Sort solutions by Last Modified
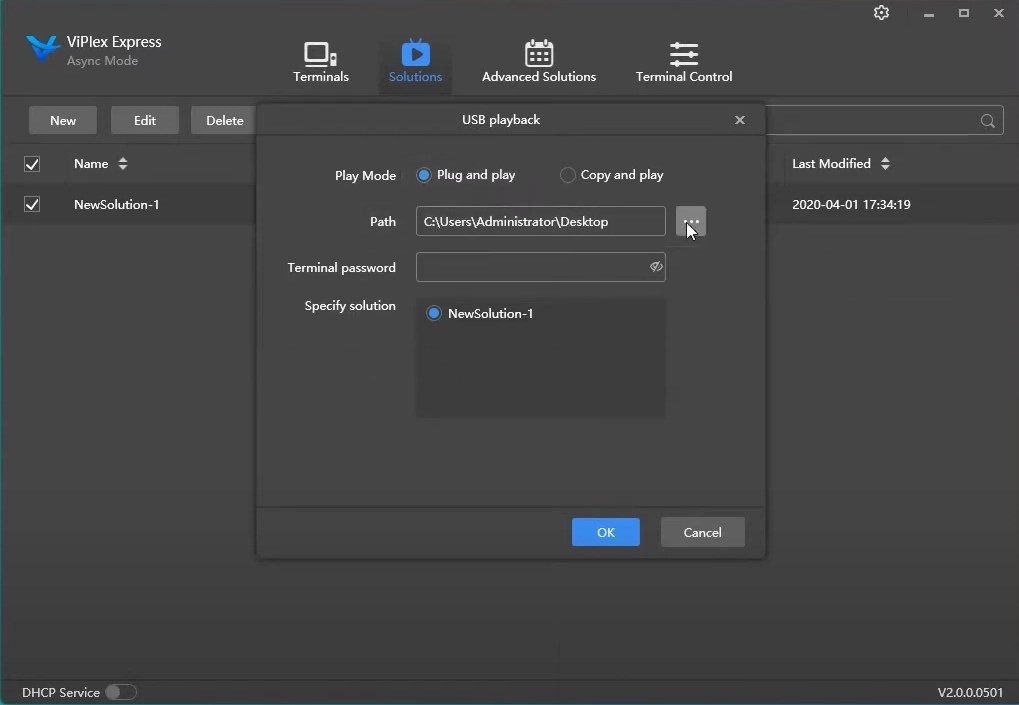Screen dimensions: 1019x705 (x=886, y=164)
